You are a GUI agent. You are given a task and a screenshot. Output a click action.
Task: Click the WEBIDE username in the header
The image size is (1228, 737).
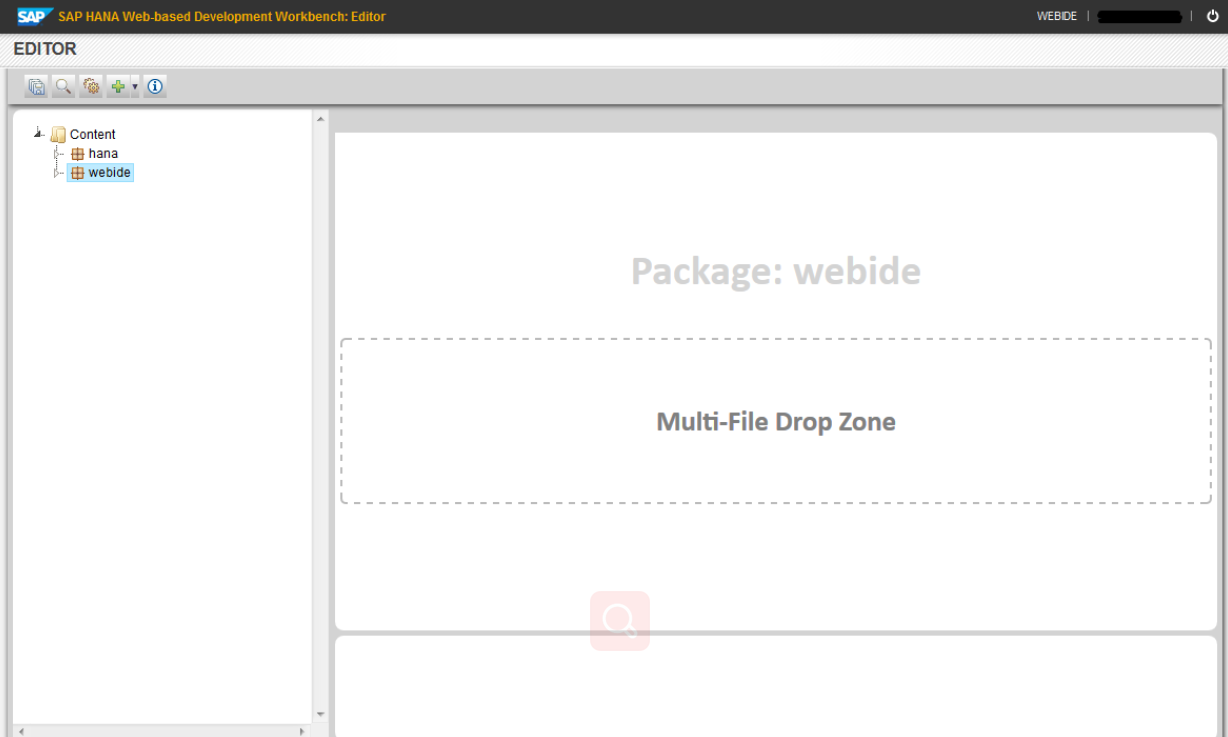tap(1056, 16)
